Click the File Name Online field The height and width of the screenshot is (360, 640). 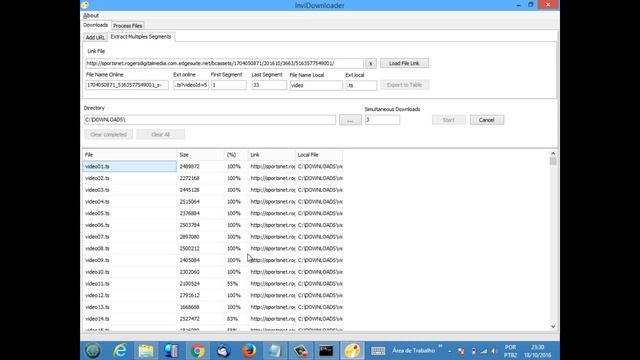tap(127, 85)
